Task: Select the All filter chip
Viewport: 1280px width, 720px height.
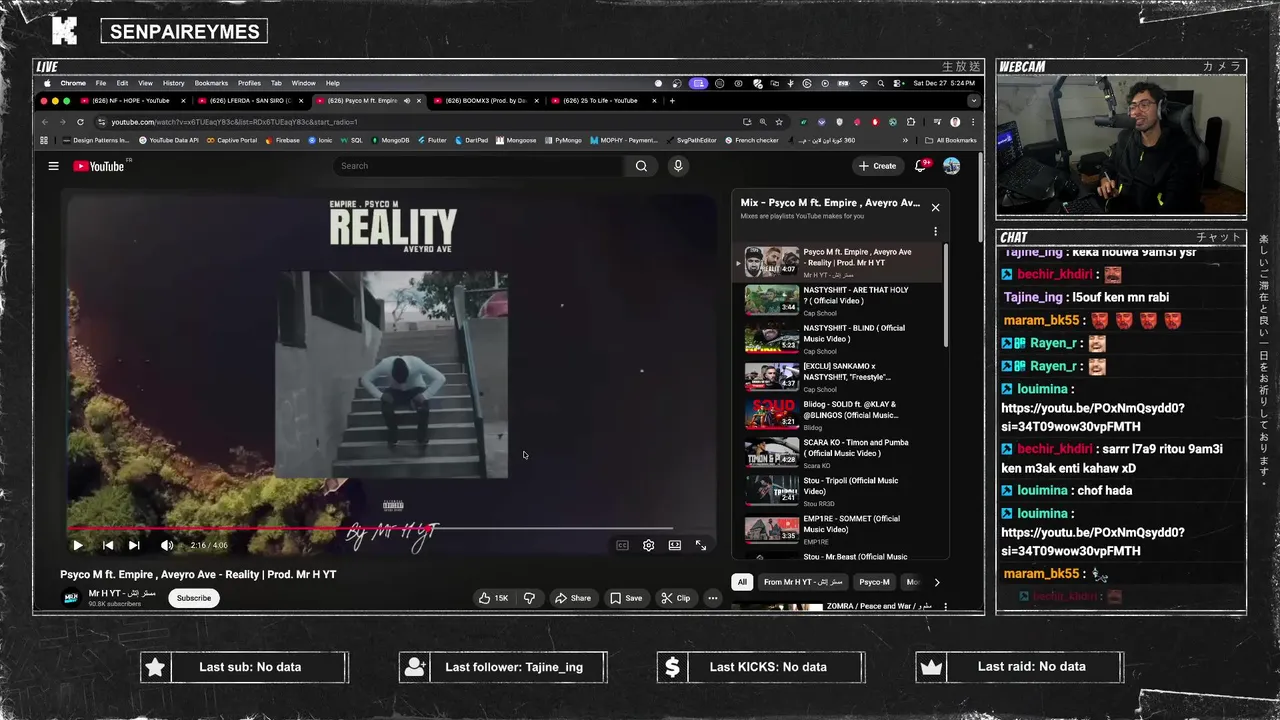Action: pos(742,582)
